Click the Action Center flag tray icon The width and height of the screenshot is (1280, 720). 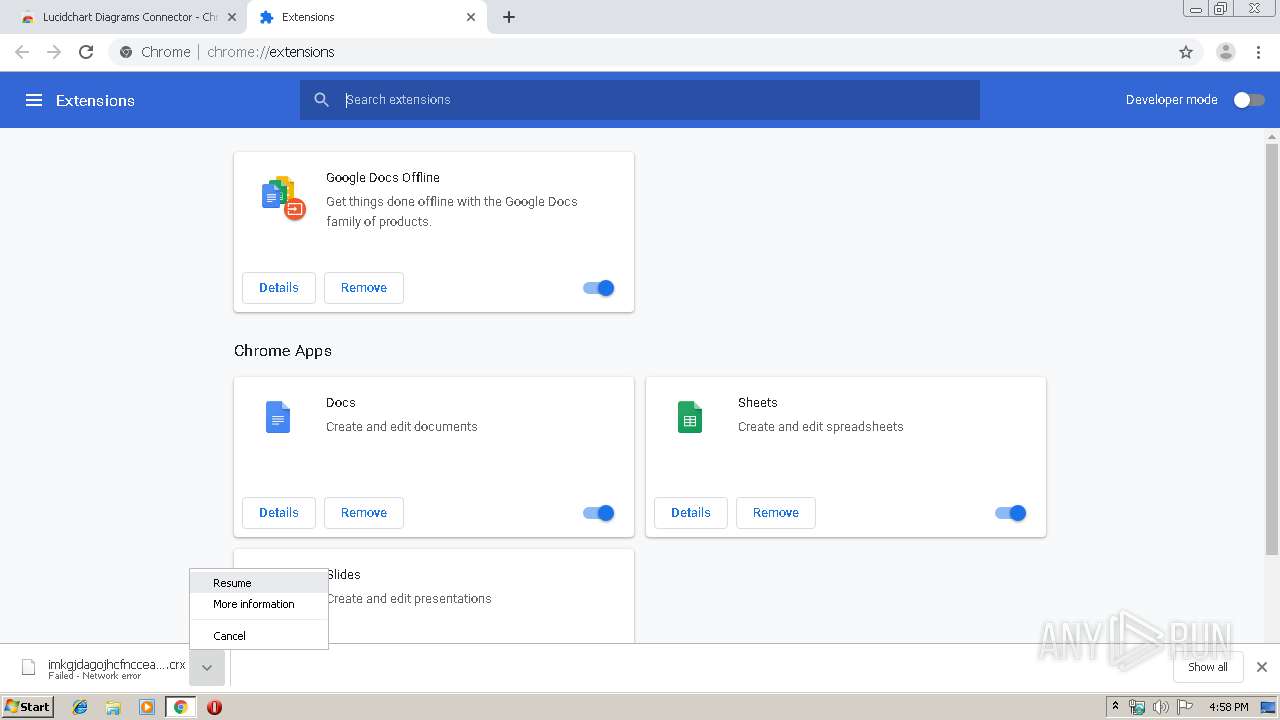click(x=1186, y=707)
